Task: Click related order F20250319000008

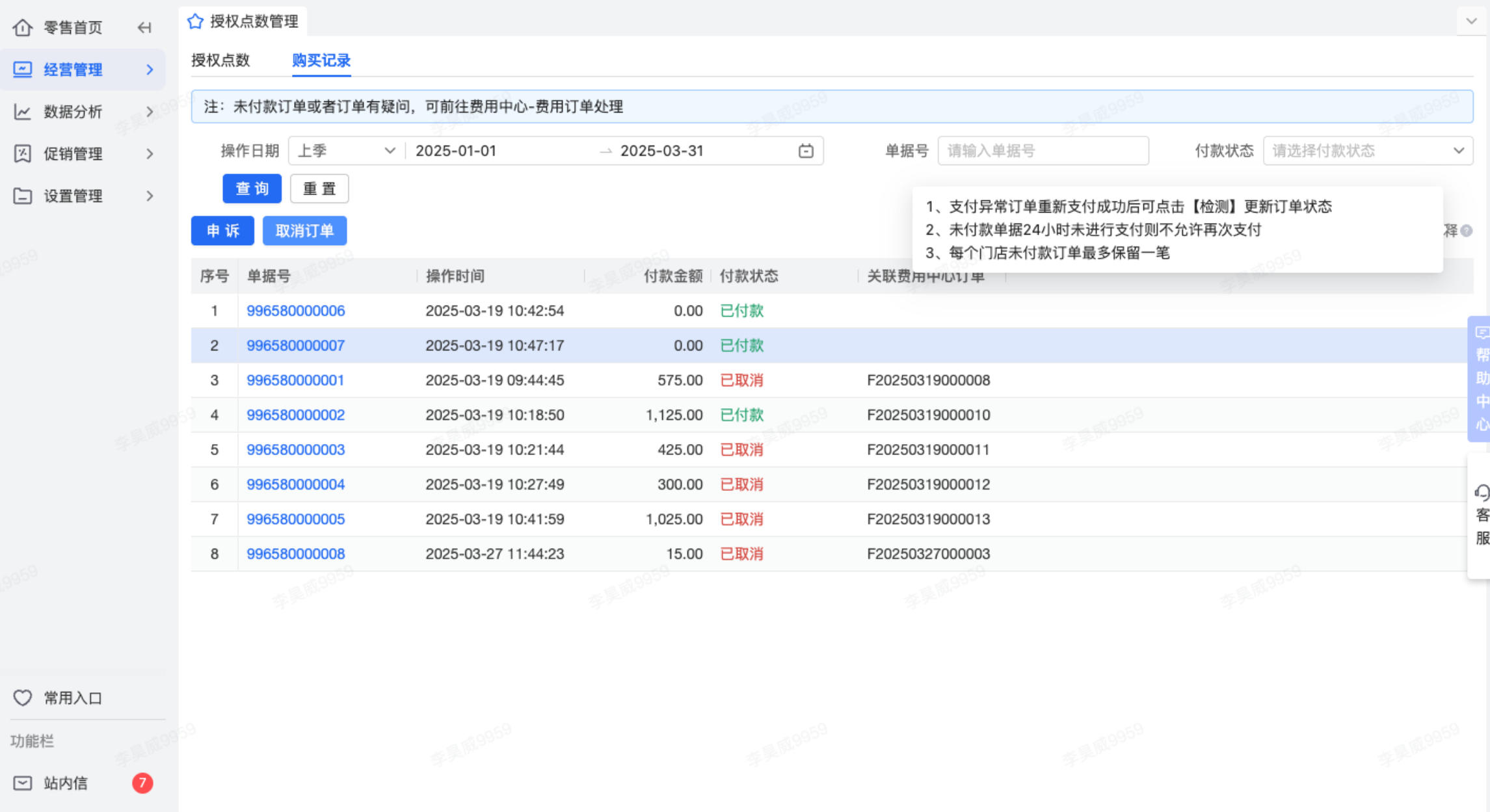Action: pos(928,380)
